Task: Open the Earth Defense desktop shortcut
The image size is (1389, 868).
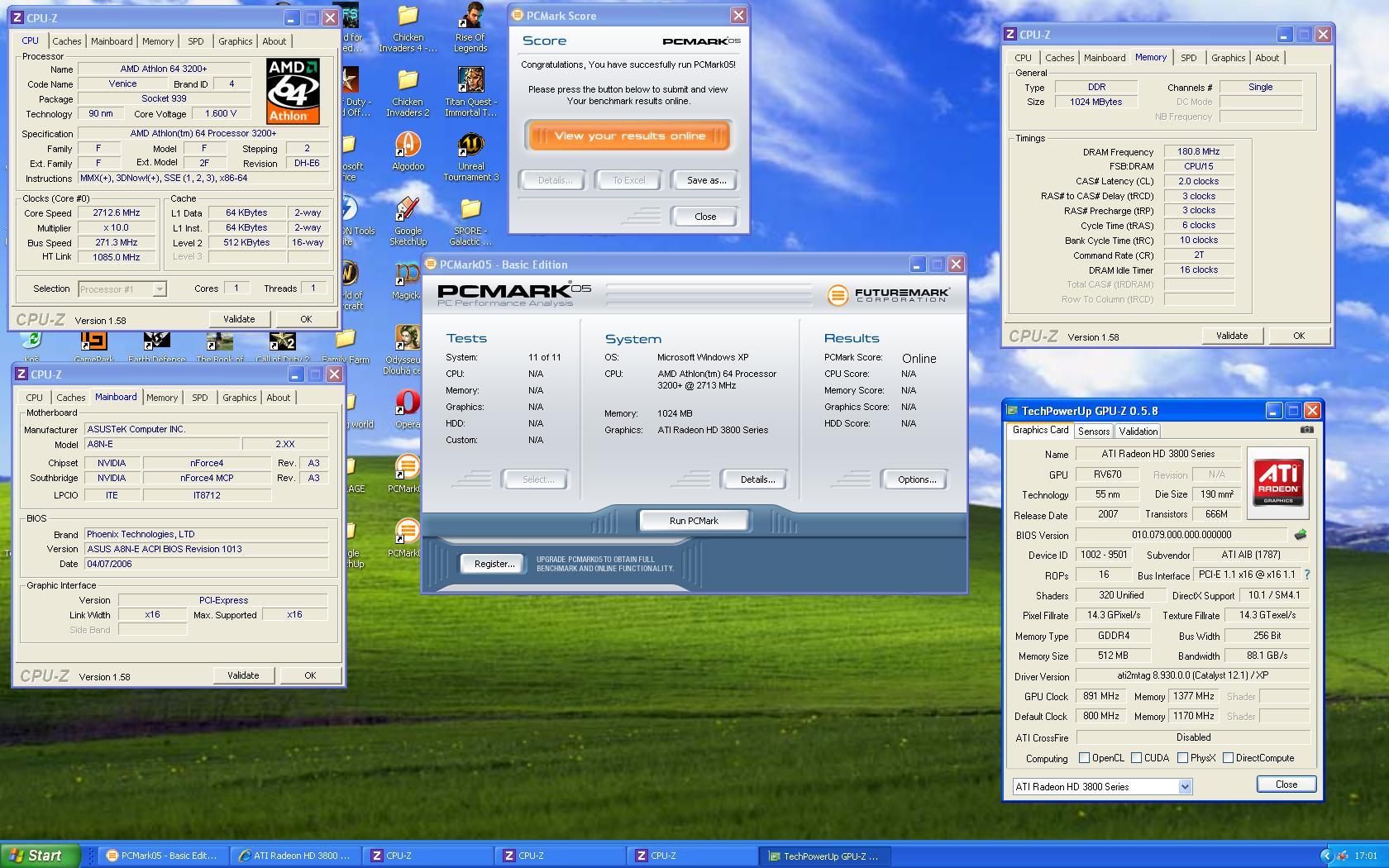Action: [x=157, y=346]
